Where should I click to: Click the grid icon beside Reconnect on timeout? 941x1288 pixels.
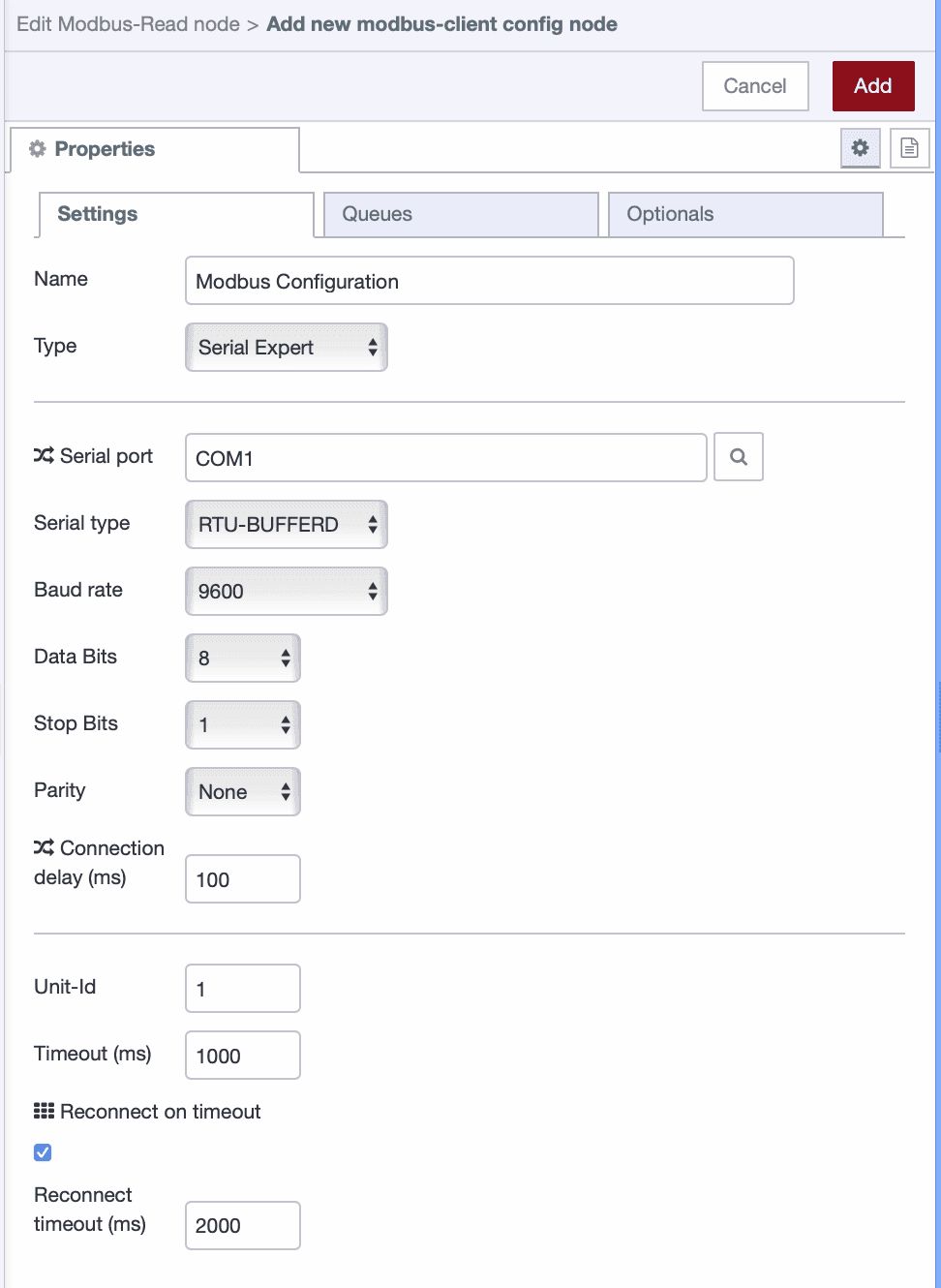pyautogui.click(x=44, y=1111)
